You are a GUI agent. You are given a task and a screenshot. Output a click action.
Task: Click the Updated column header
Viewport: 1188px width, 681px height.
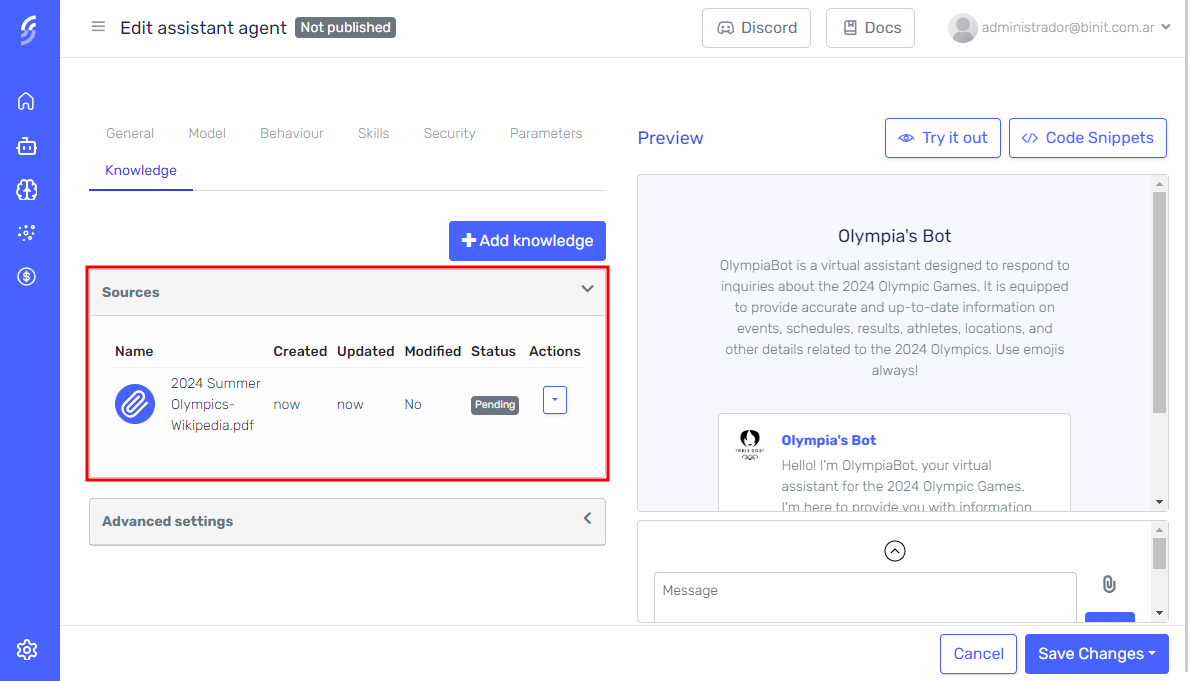[x=365, y=351]
